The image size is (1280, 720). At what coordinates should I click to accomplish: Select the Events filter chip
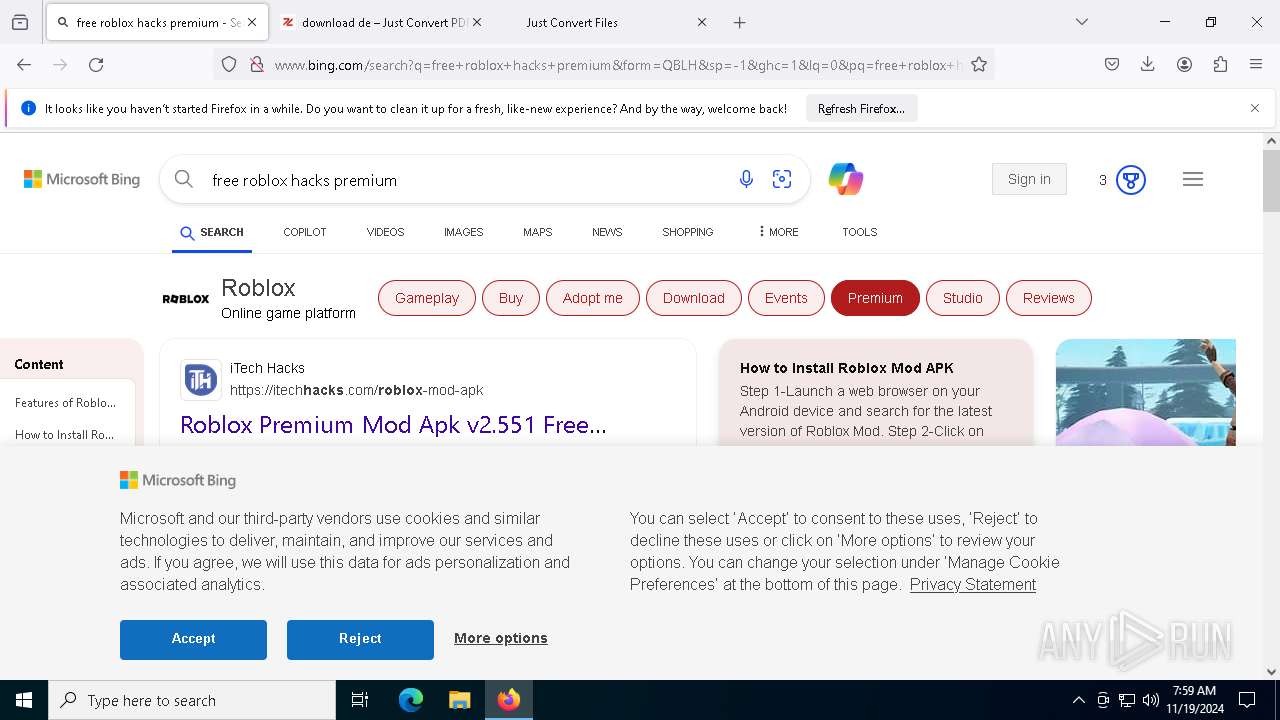[786, 298]
